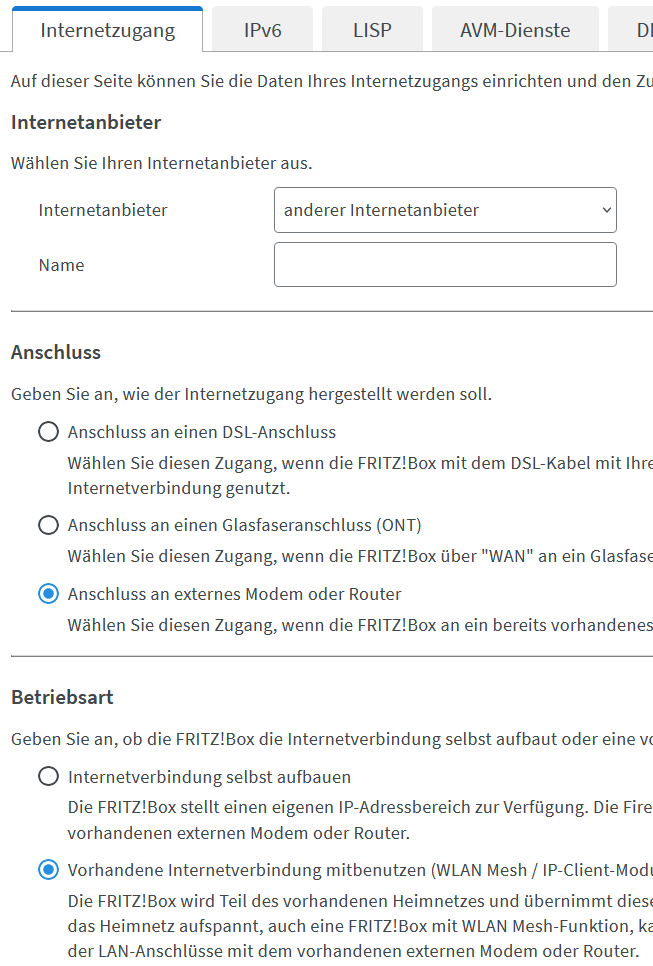Click the text 'Geben Sie an, wie der Internetzugang hergestellt werden soll.'

point(251,394)
